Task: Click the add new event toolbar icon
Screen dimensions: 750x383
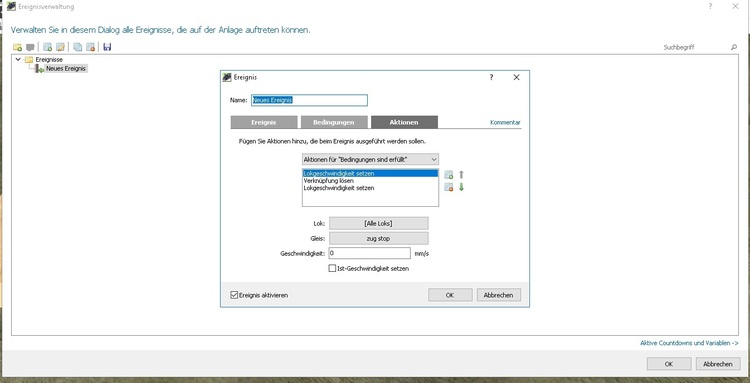Action: (47, 47)
